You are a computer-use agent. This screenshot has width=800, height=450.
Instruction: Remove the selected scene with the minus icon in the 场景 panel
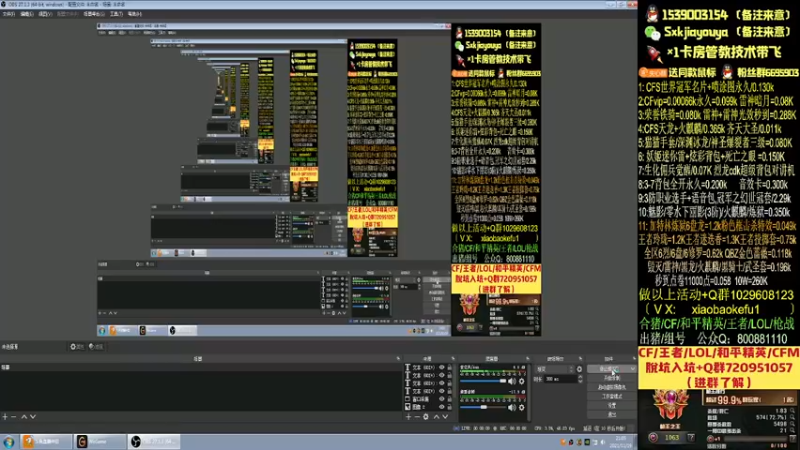point(14,417)
